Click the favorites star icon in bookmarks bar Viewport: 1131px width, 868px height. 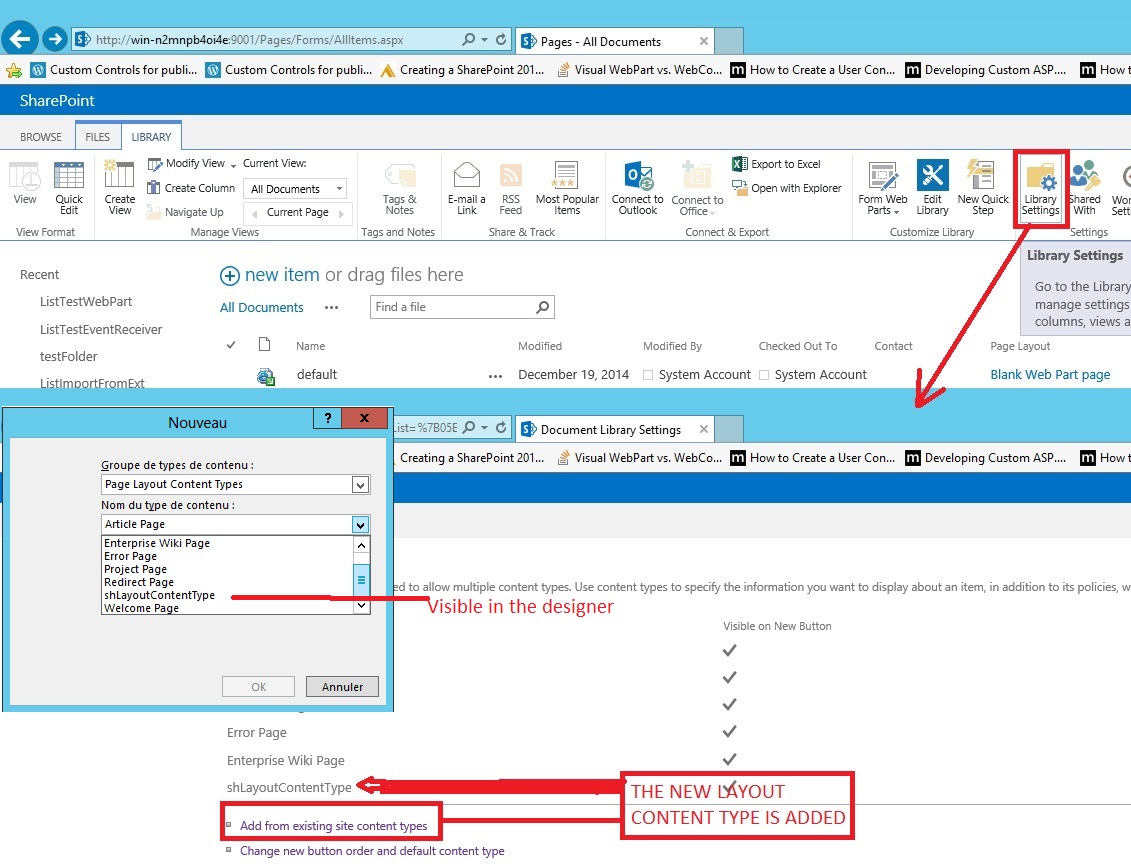pos(14,70)
